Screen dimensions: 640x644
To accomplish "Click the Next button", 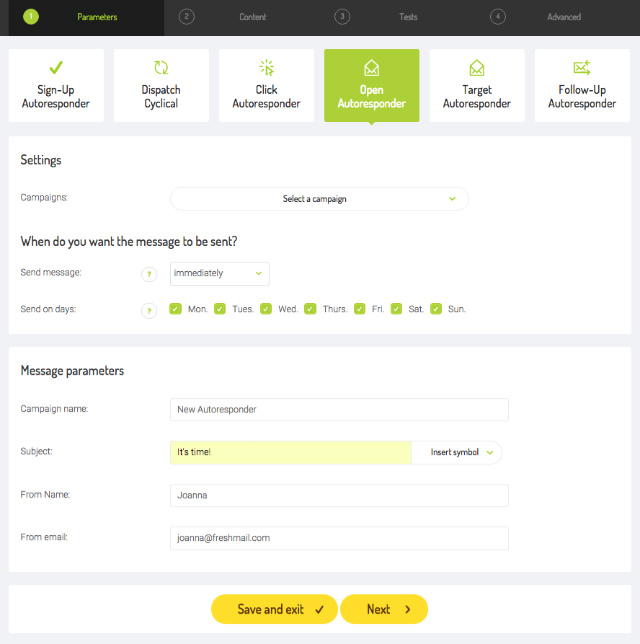I will [384, 609].
